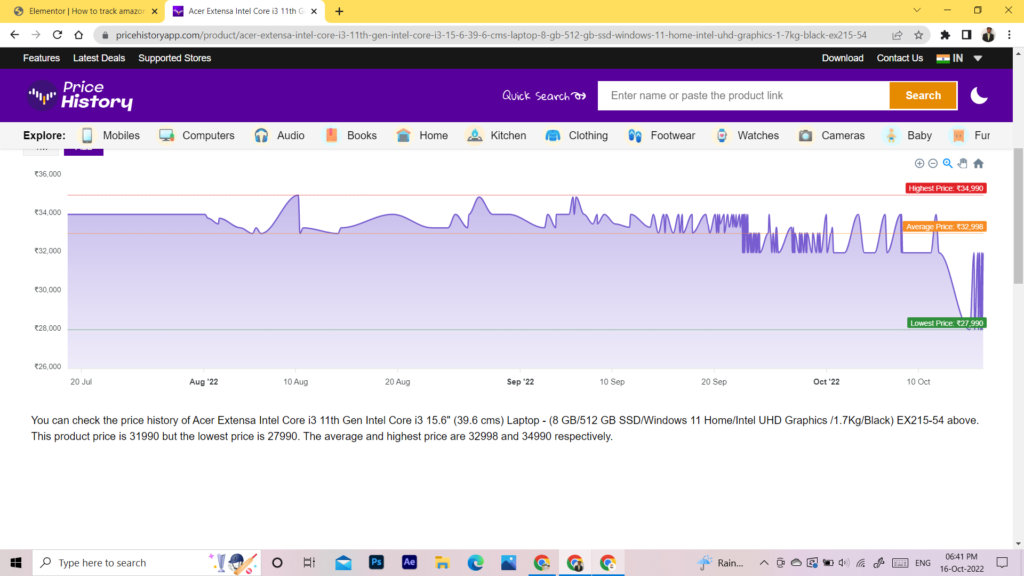
Task: Open a new browser tab
Action: [x=339, y=11]
